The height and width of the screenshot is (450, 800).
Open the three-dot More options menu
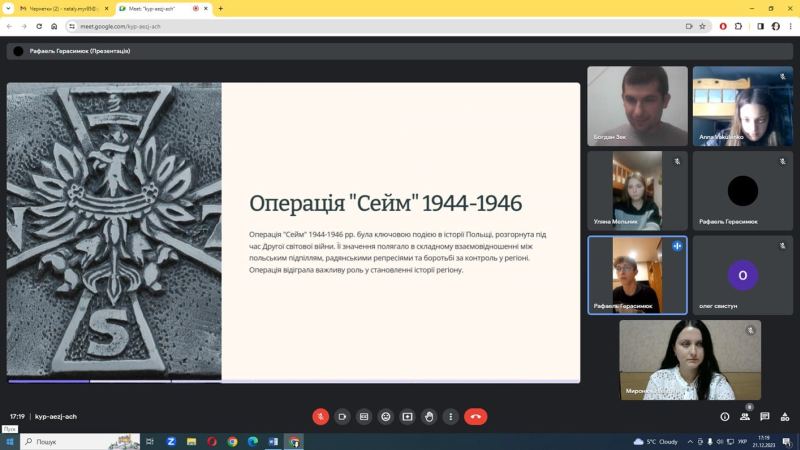click(451, 416)
